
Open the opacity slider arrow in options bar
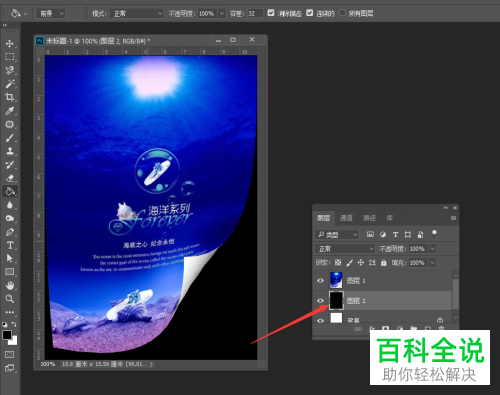(x=222, y=14)
